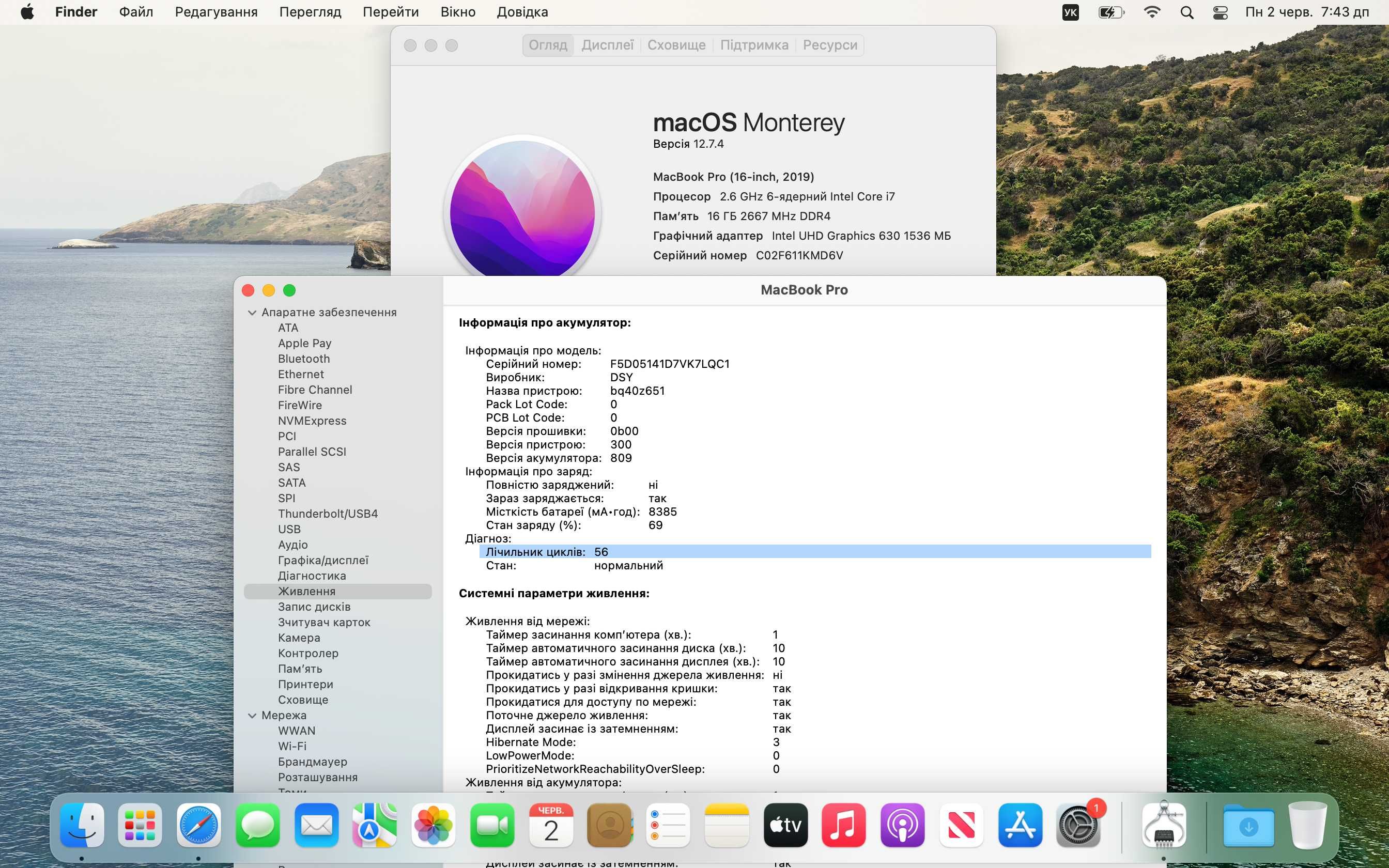Open System Information icon in Dock
The image size is (1389, 868).
(1164, 826)
